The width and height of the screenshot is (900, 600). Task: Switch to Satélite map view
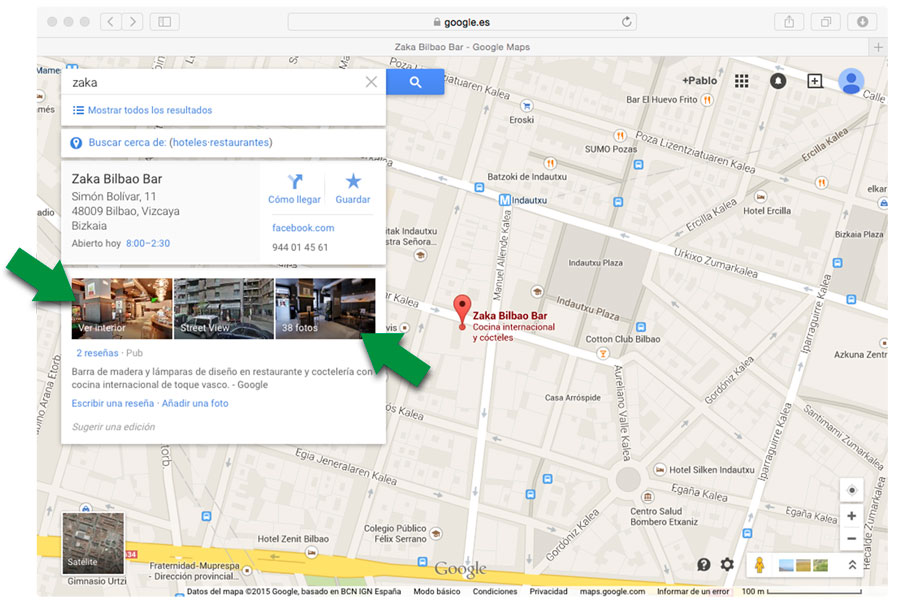point(93,543)
